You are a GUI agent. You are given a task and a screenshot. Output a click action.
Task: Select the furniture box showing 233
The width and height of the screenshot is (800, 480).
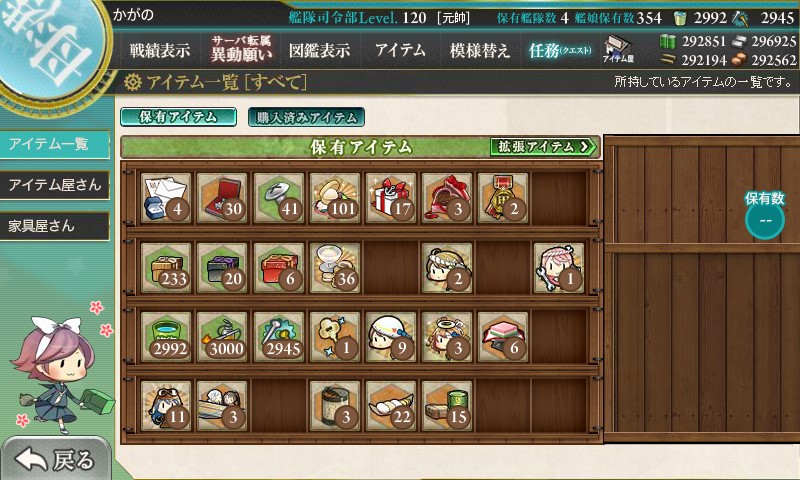pyautogui.click(x=166, y=268)
